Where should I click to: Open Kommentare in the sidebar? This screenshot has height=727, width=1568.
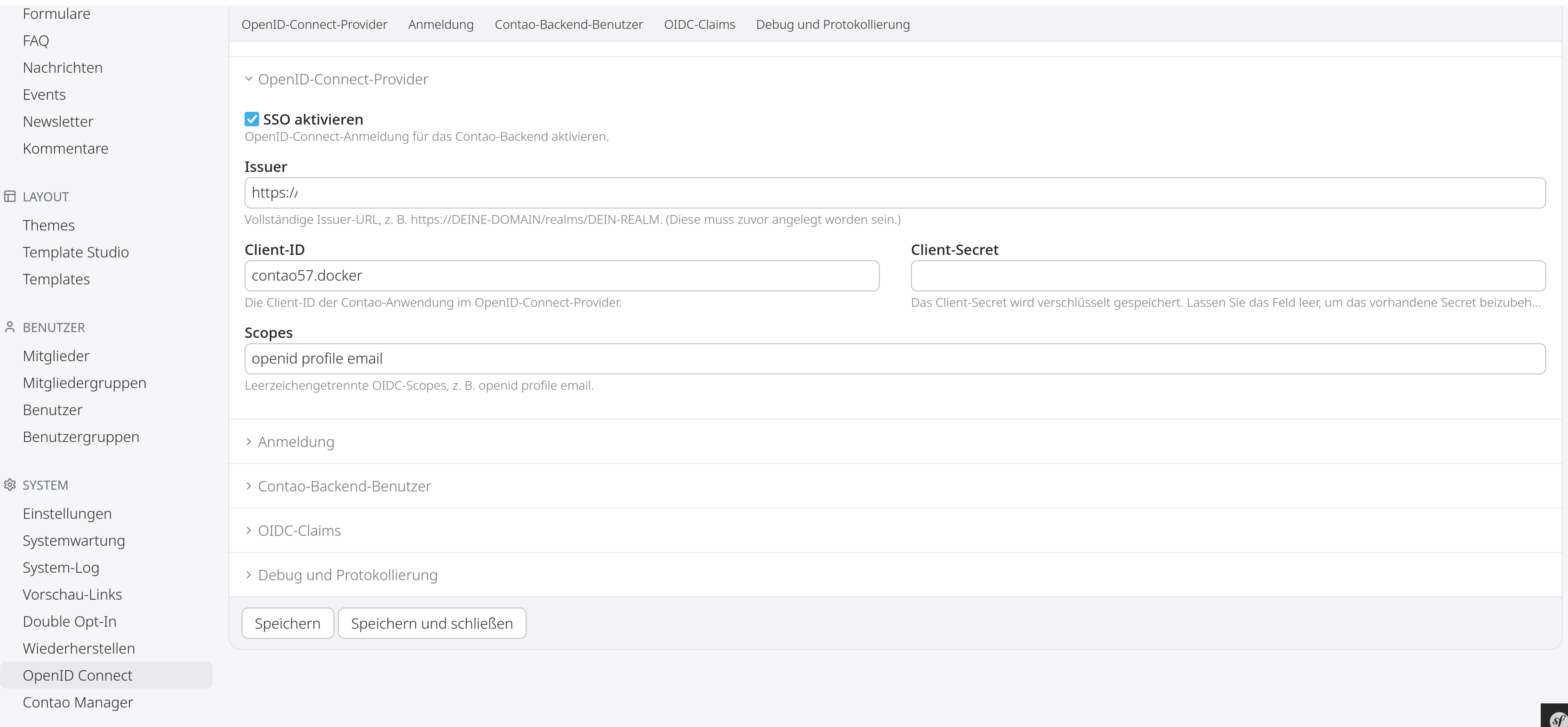click(x=66, y=149)
